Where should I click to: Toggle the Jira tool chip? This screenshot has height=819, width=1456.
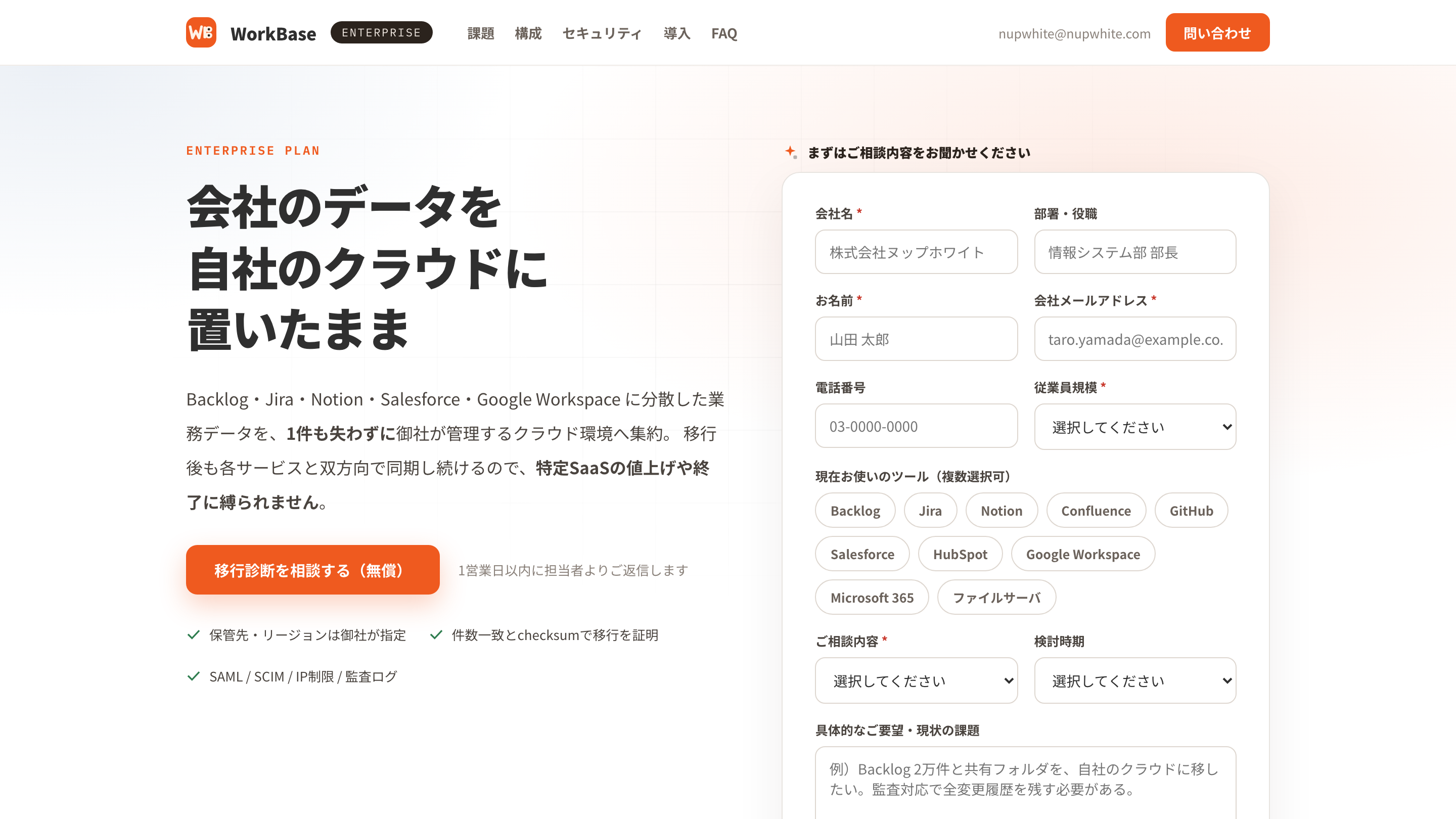click(930, 510)
